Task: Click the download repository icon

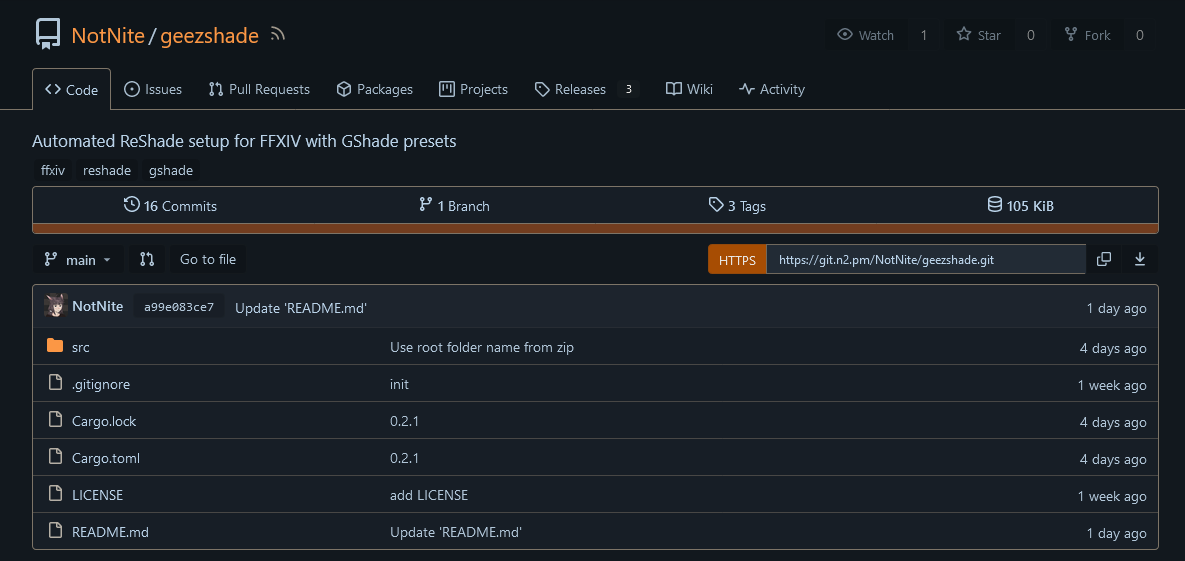Action: pos(1140,259)
